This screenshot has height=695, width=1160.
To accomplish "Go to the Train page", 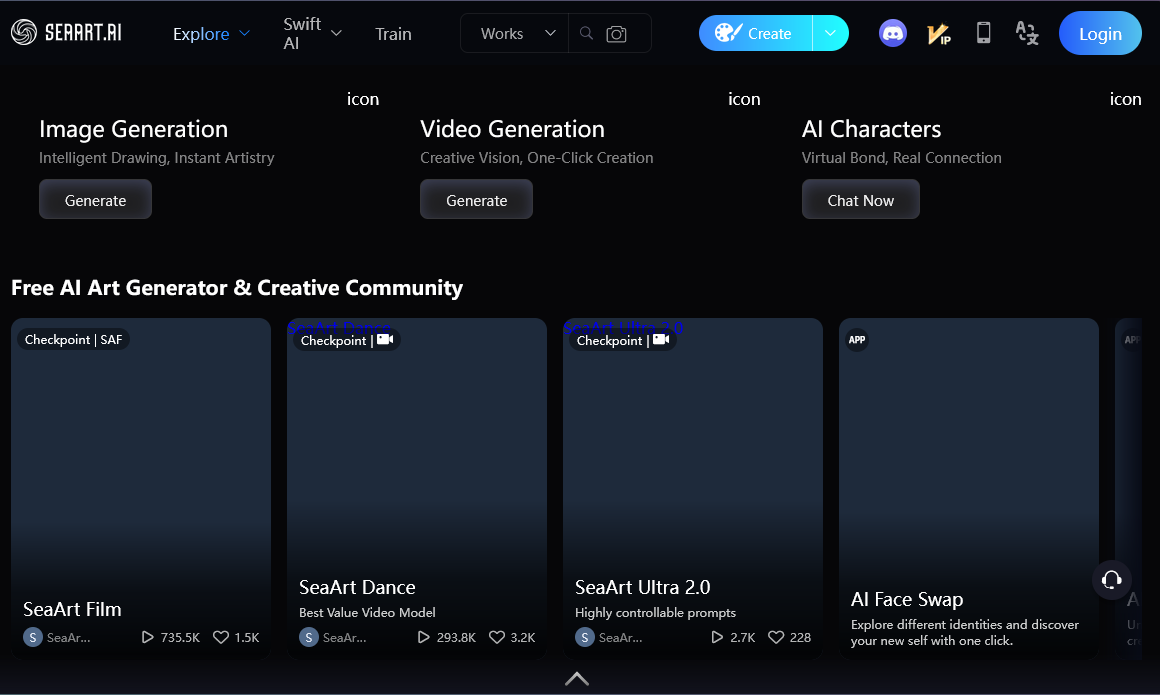I will pos(393,34).
